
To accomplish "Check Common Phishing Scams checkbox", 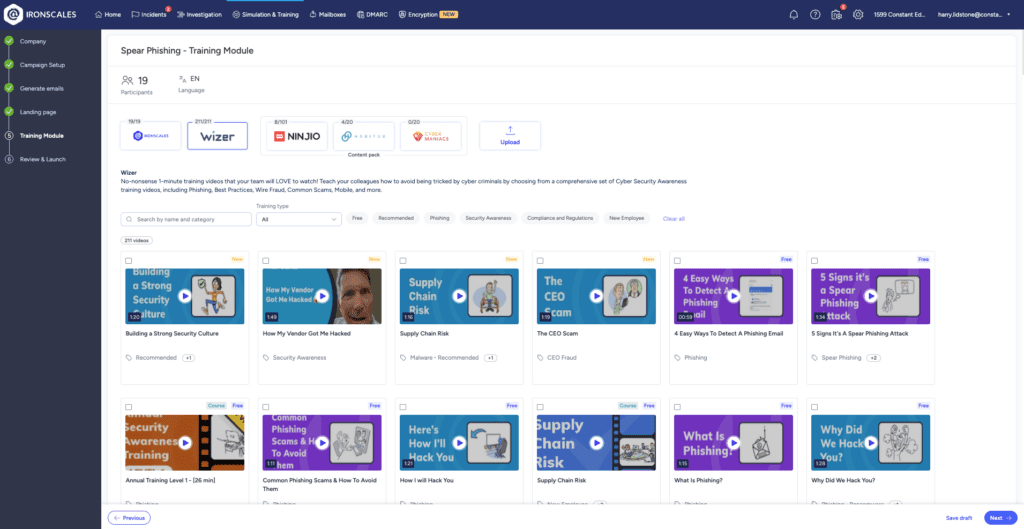I will [266, 407].
